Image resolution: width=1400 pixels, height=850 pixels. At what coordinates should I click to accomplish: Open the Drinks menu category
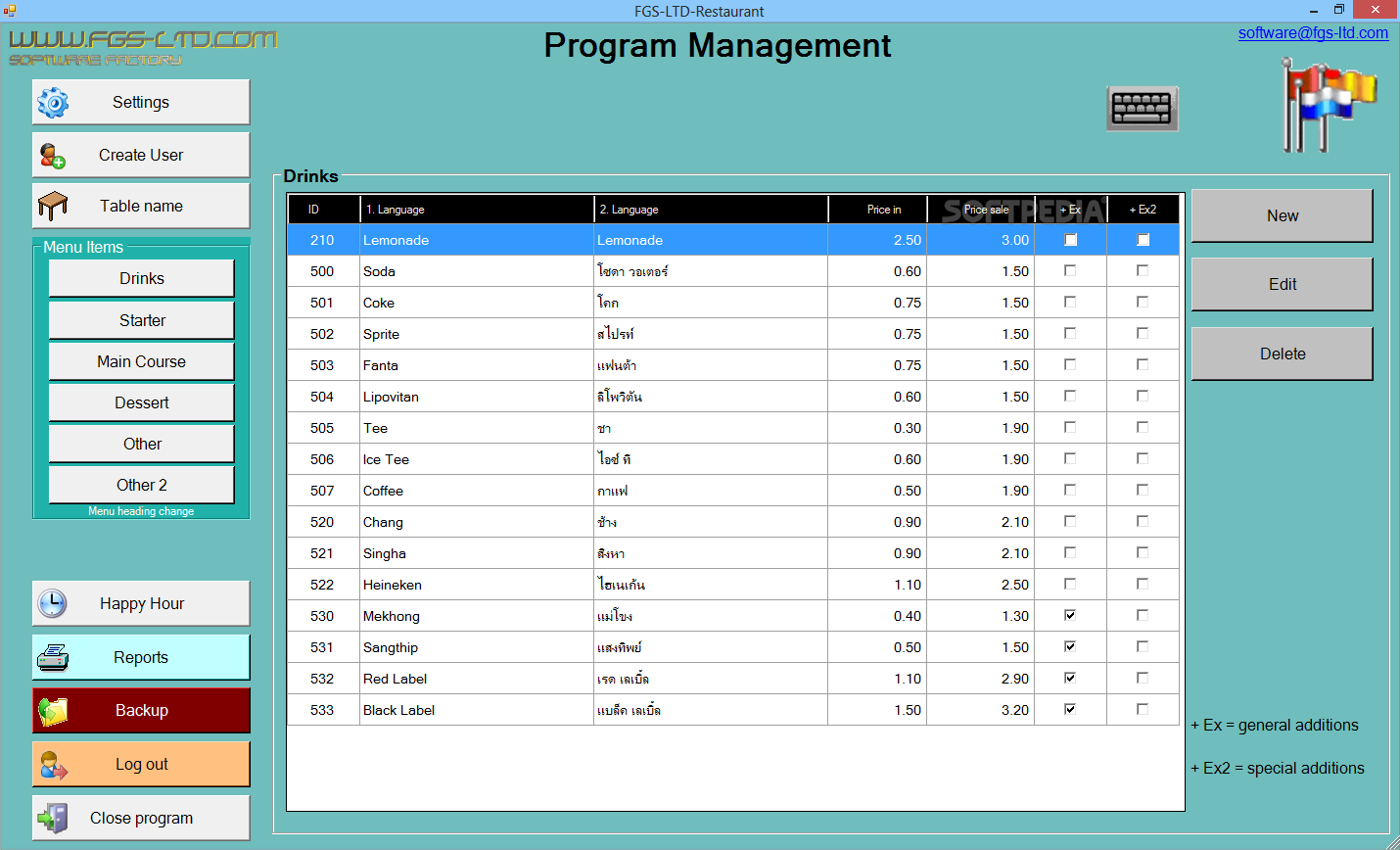[142, 278]
